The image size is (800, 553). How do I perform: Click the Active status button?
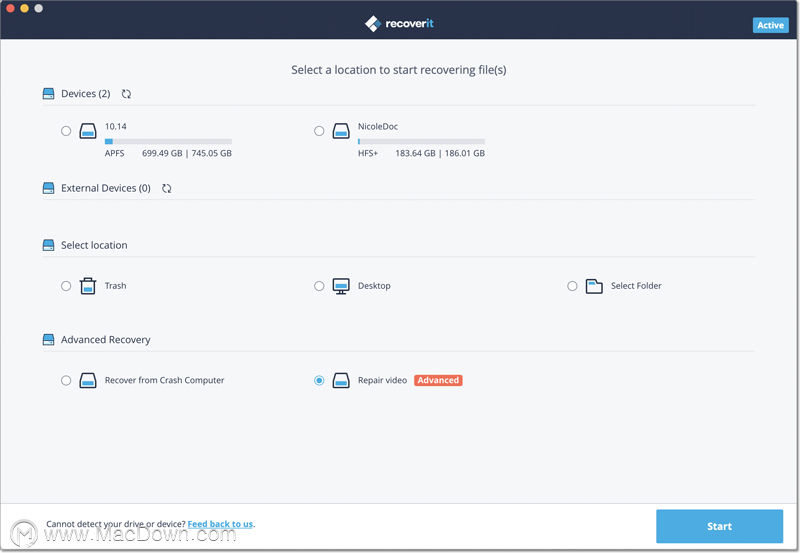pos(770,25)
